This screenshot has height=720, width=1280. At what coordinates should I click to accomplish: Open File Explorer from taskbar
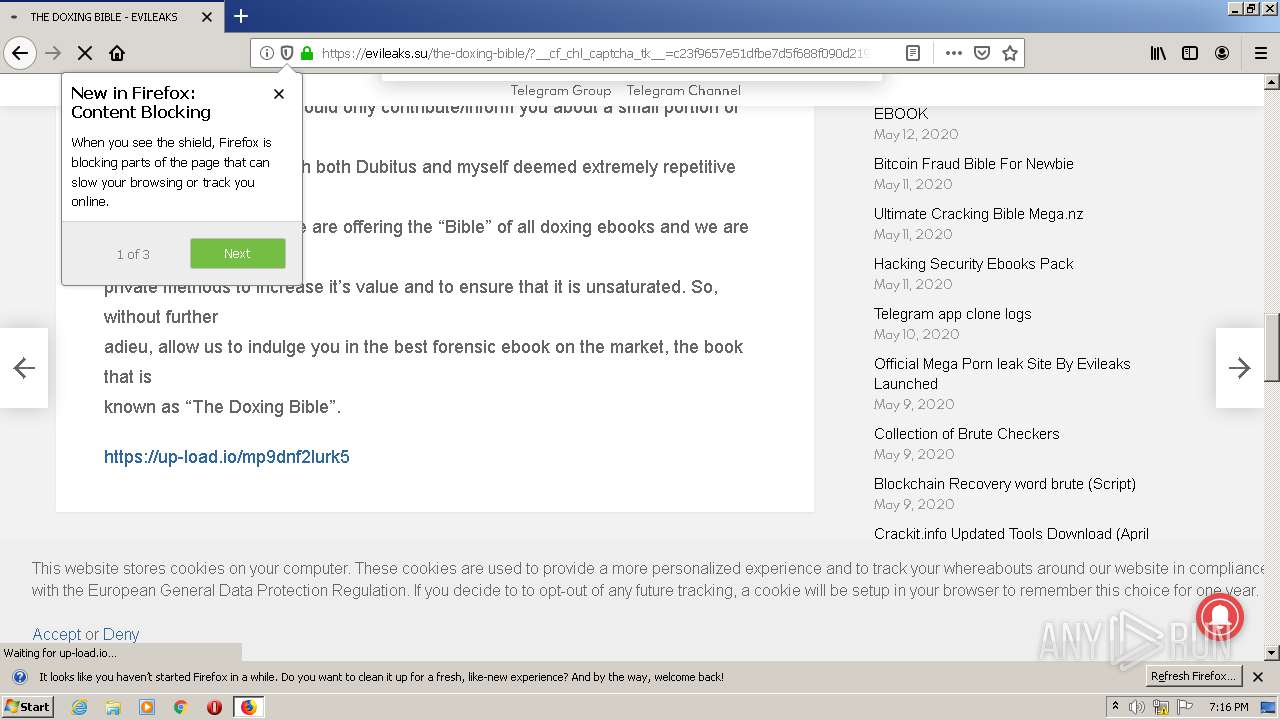click(x=113, y=707)
